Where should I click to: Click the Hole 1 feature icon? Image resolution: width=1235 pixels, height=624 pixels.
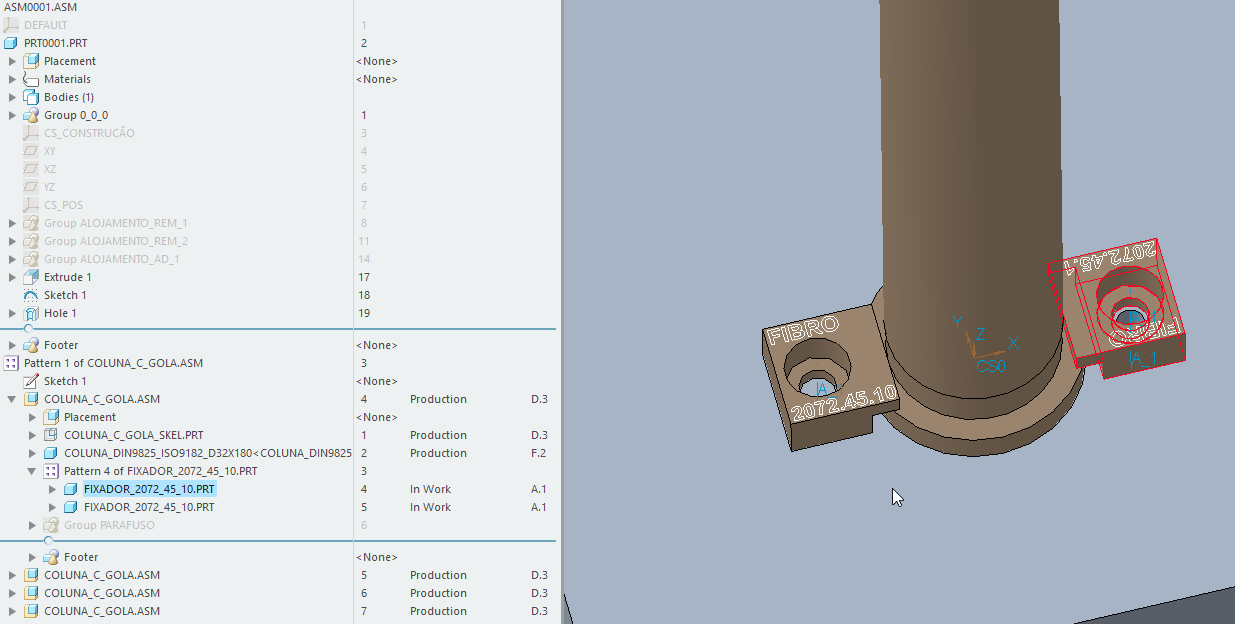(x=31, y=313)
